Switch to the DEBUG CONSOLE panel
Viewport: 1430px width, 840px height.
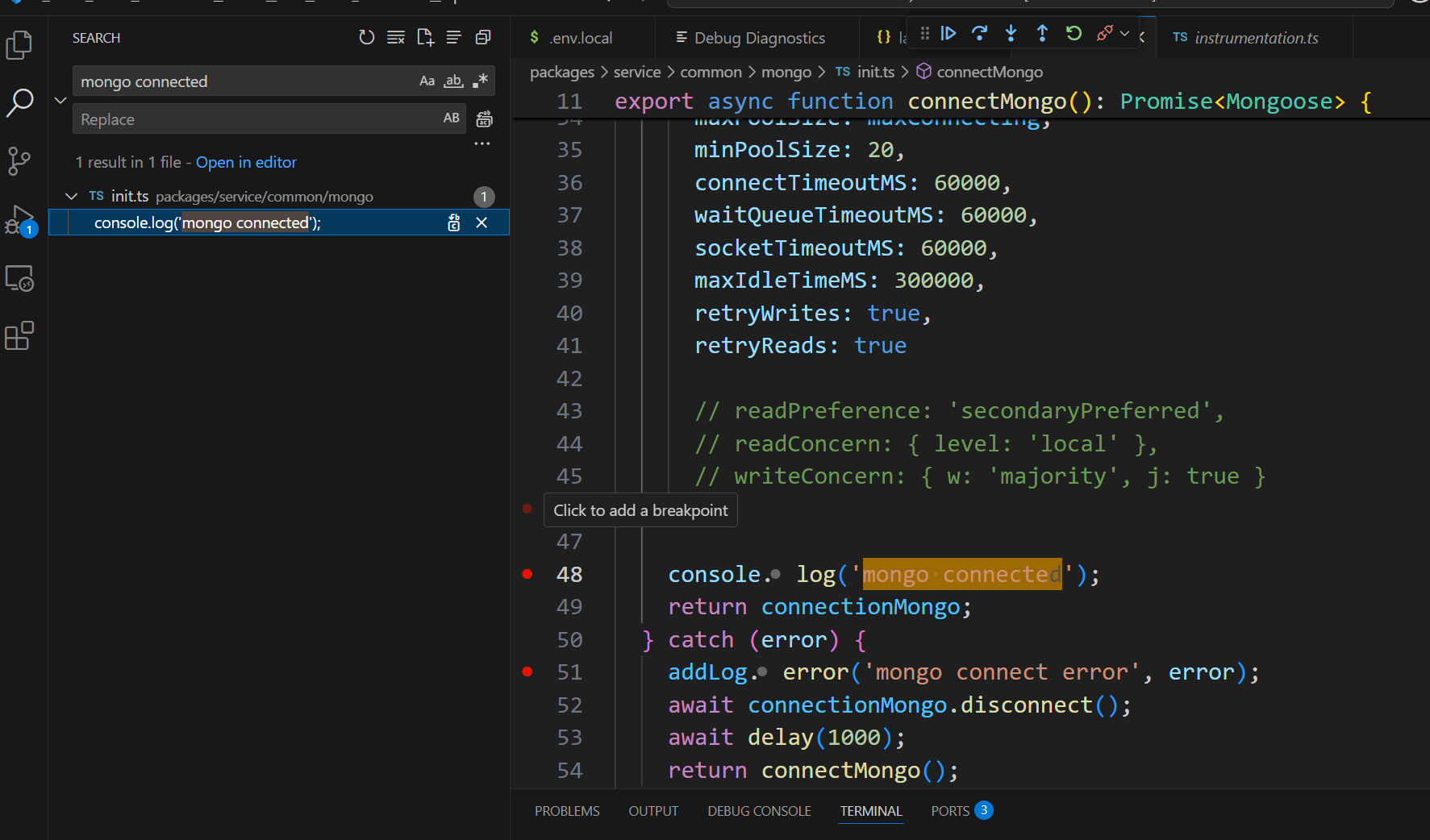point(758,811)
